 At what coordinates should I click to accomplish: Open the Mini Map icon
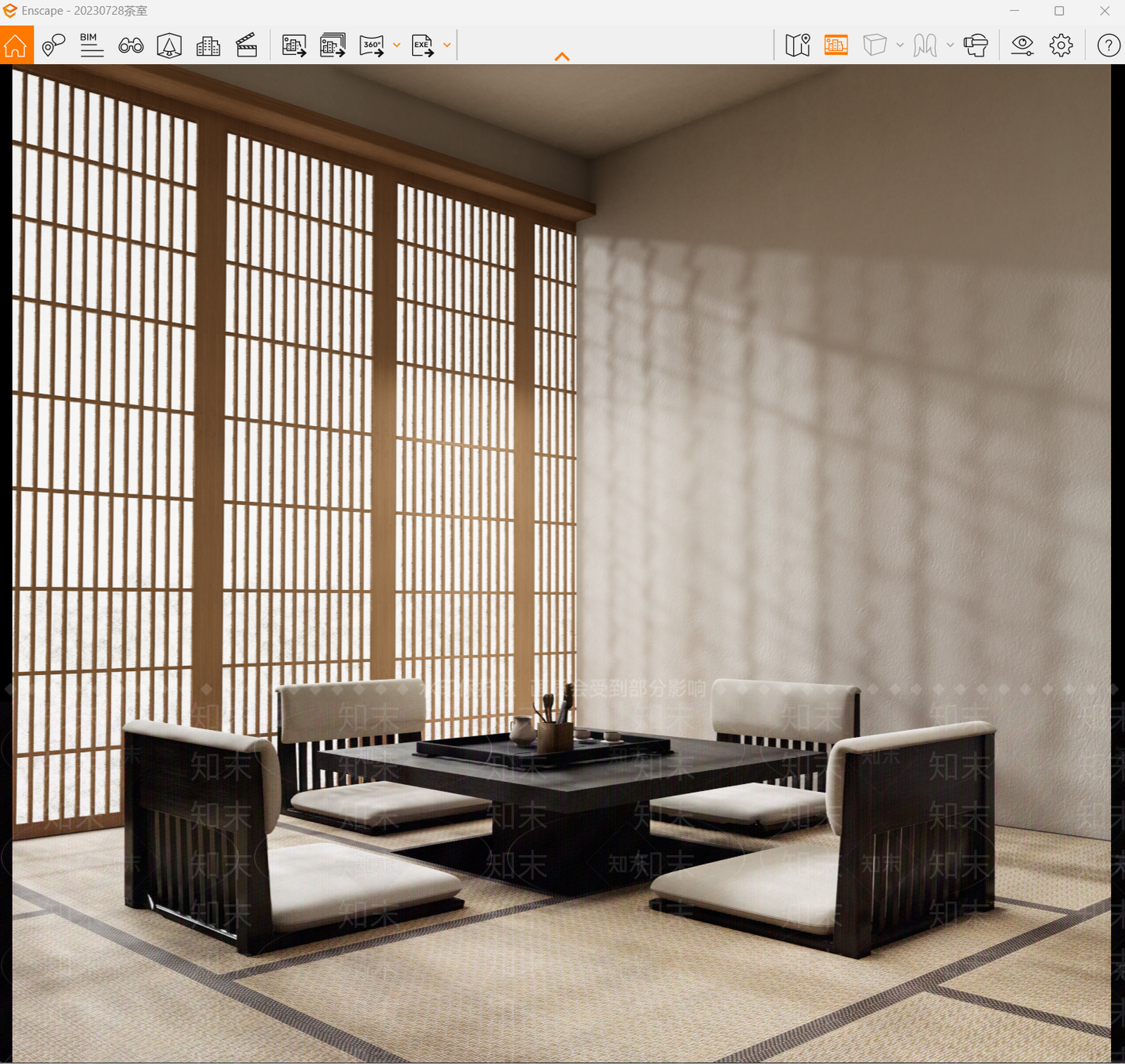click(798, 46)
